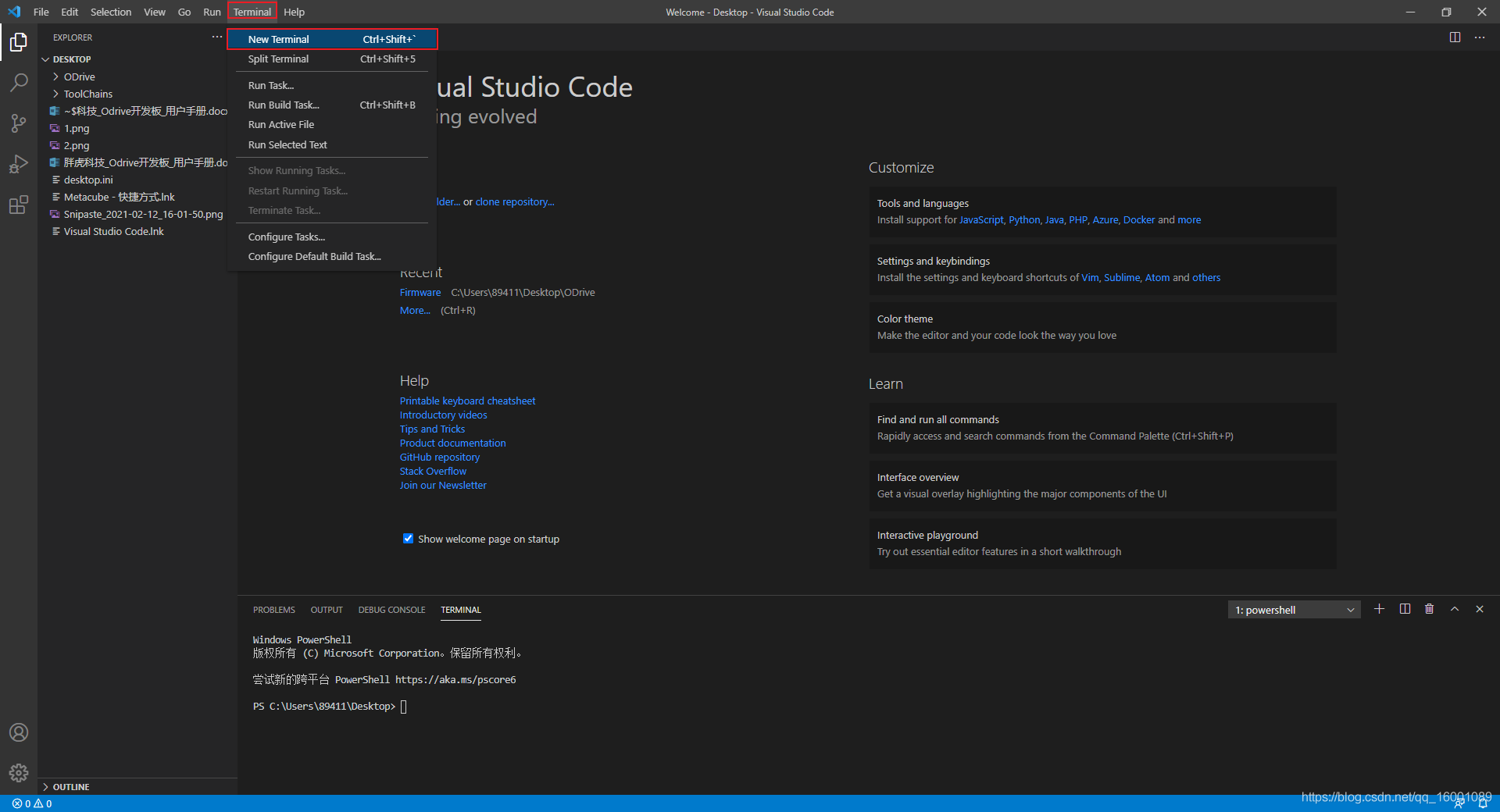Viewport: 1500px width, 812px height.
Task: Maximize the terminal panel size
Action: [x=1455, y=609]
